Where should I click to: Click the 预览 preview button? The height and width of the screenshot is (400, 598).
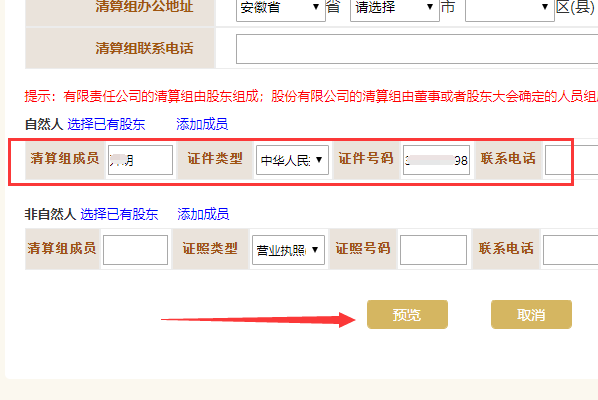(x=407, y=315)
